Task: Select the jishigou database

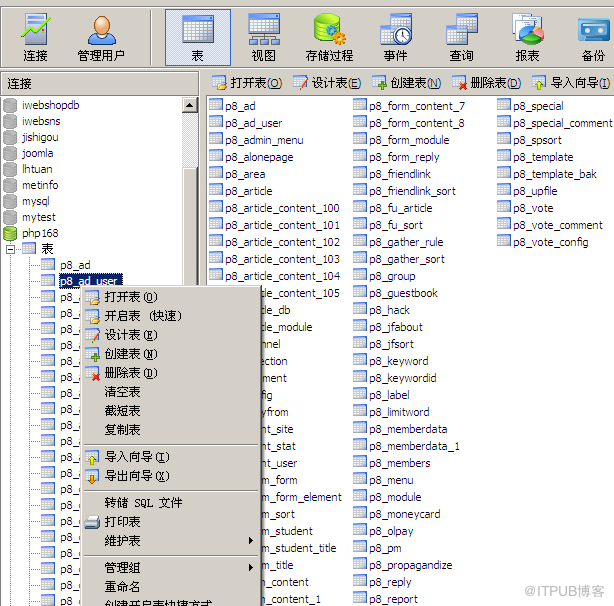Action: (40, 137)
